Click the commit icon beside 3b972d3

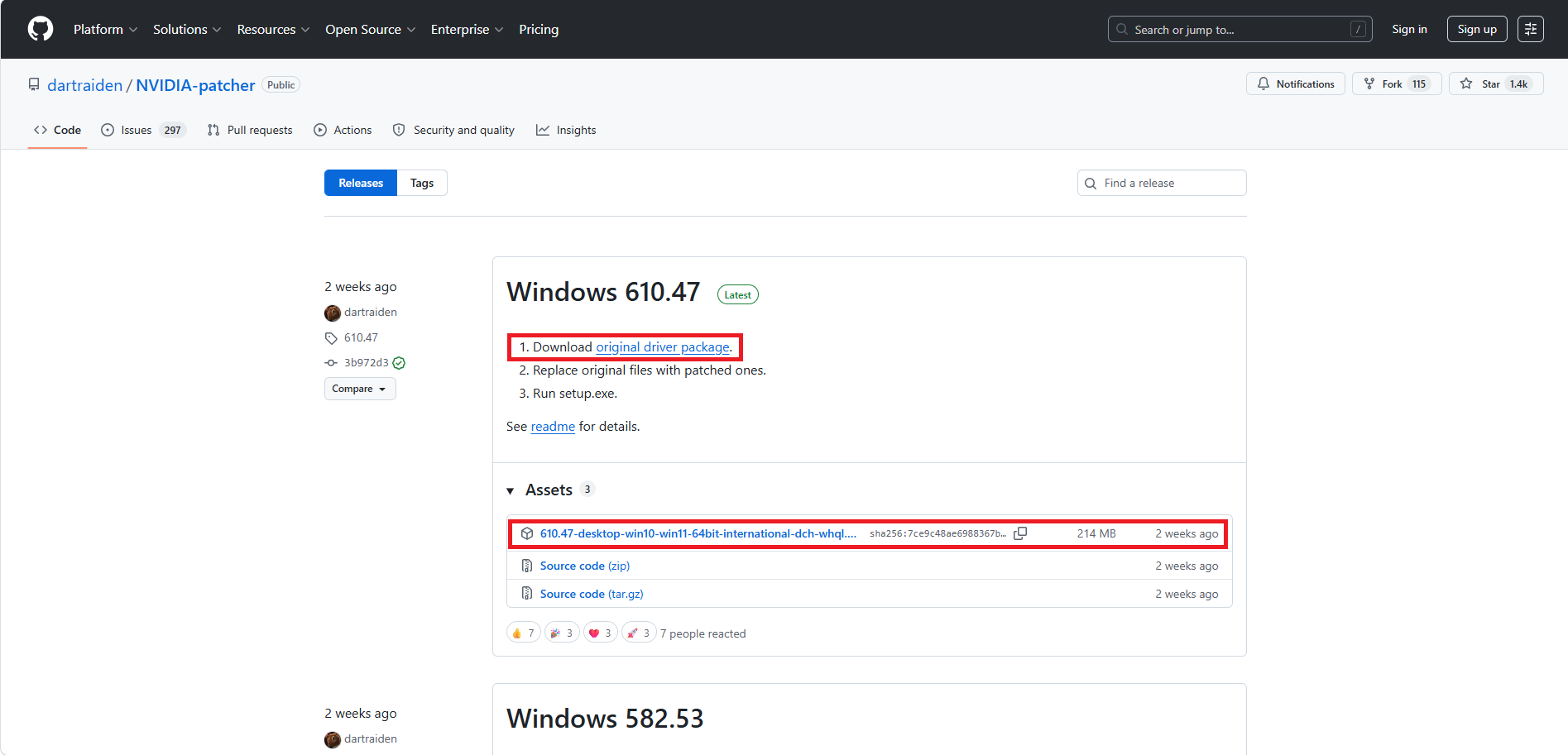point(331,363)
